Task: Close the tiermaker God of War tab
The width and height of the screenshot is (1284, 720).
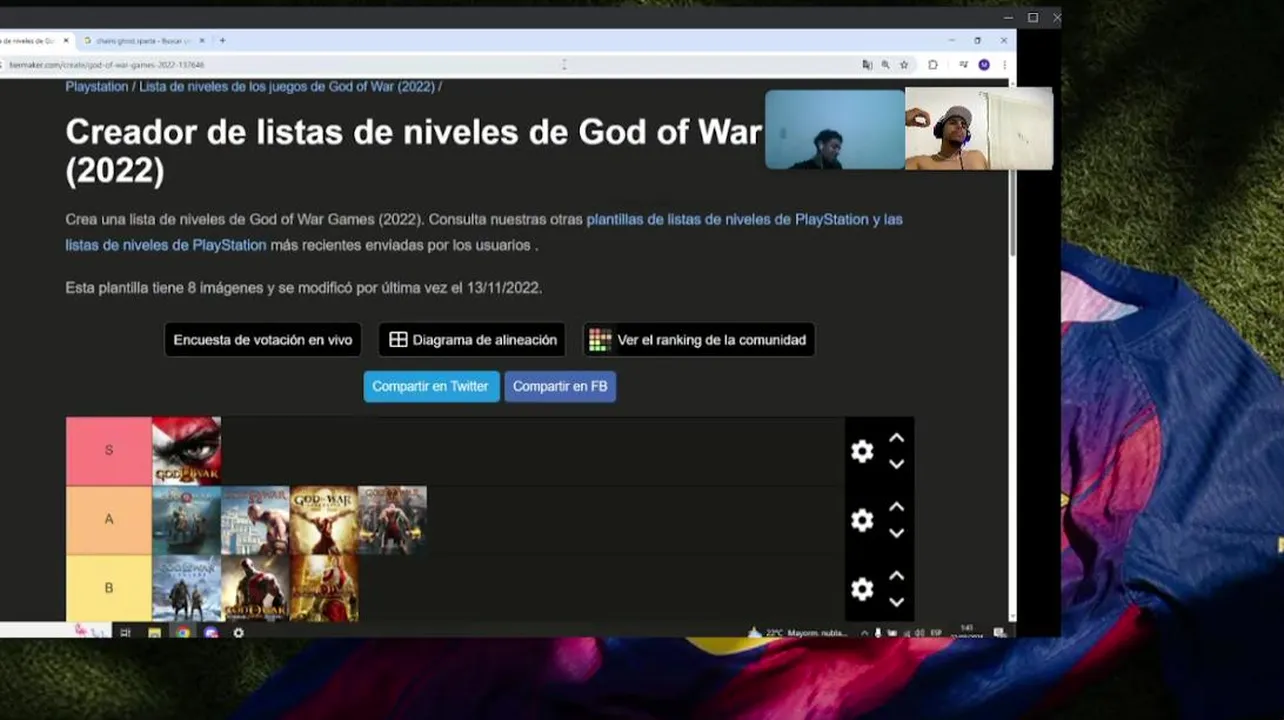Action: 66,41
